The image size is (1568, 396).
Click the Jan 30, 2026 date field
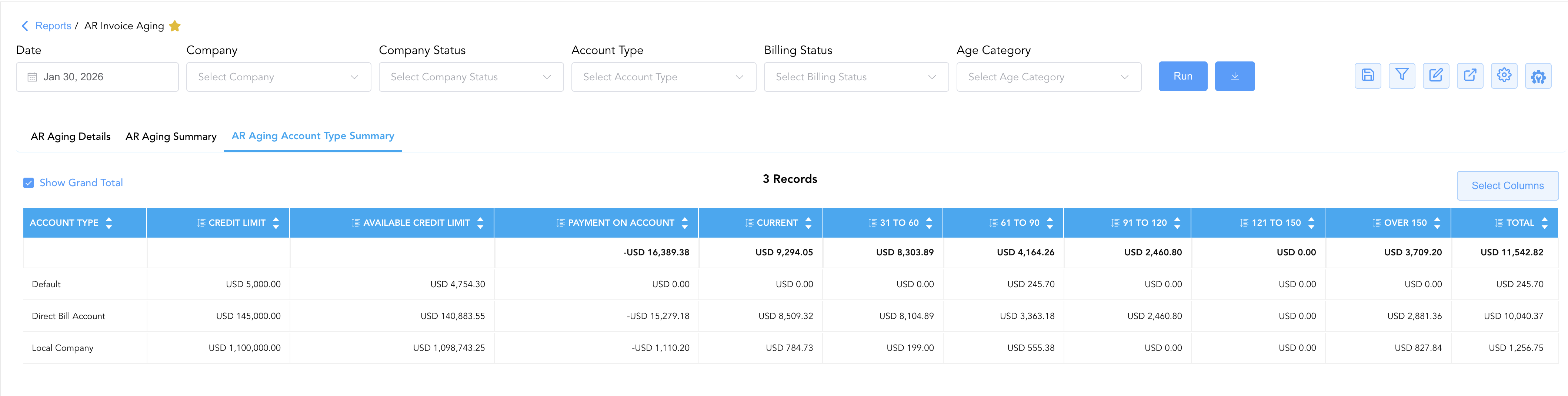click(x=97, y=77)
